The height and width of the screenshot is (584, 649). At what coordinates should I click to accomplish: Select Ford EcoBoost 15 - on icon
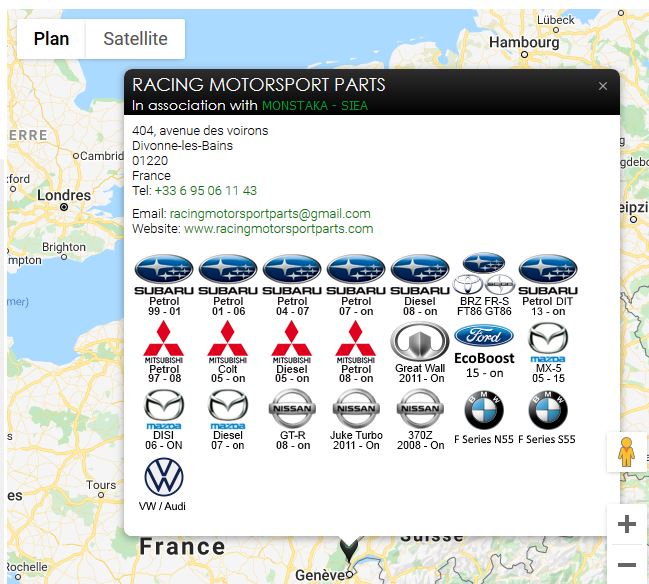pos(484,351)
